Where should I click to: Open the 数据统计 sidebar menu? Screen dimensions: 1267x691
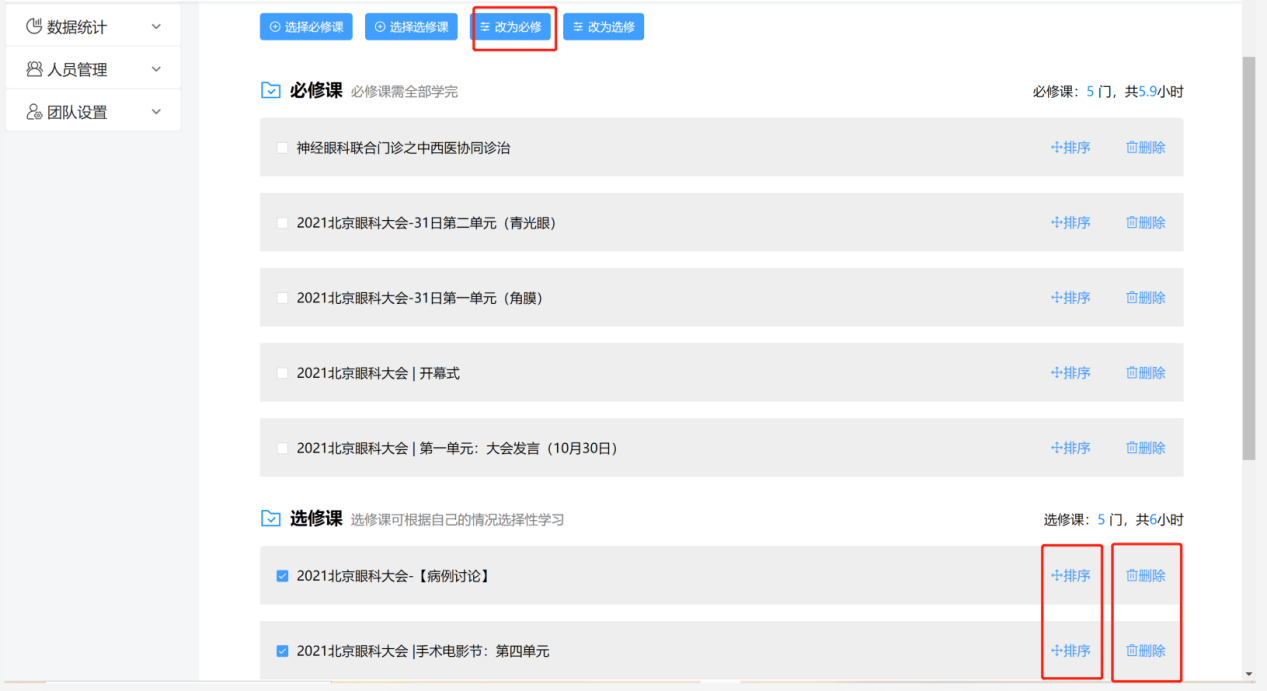(93, 27)
